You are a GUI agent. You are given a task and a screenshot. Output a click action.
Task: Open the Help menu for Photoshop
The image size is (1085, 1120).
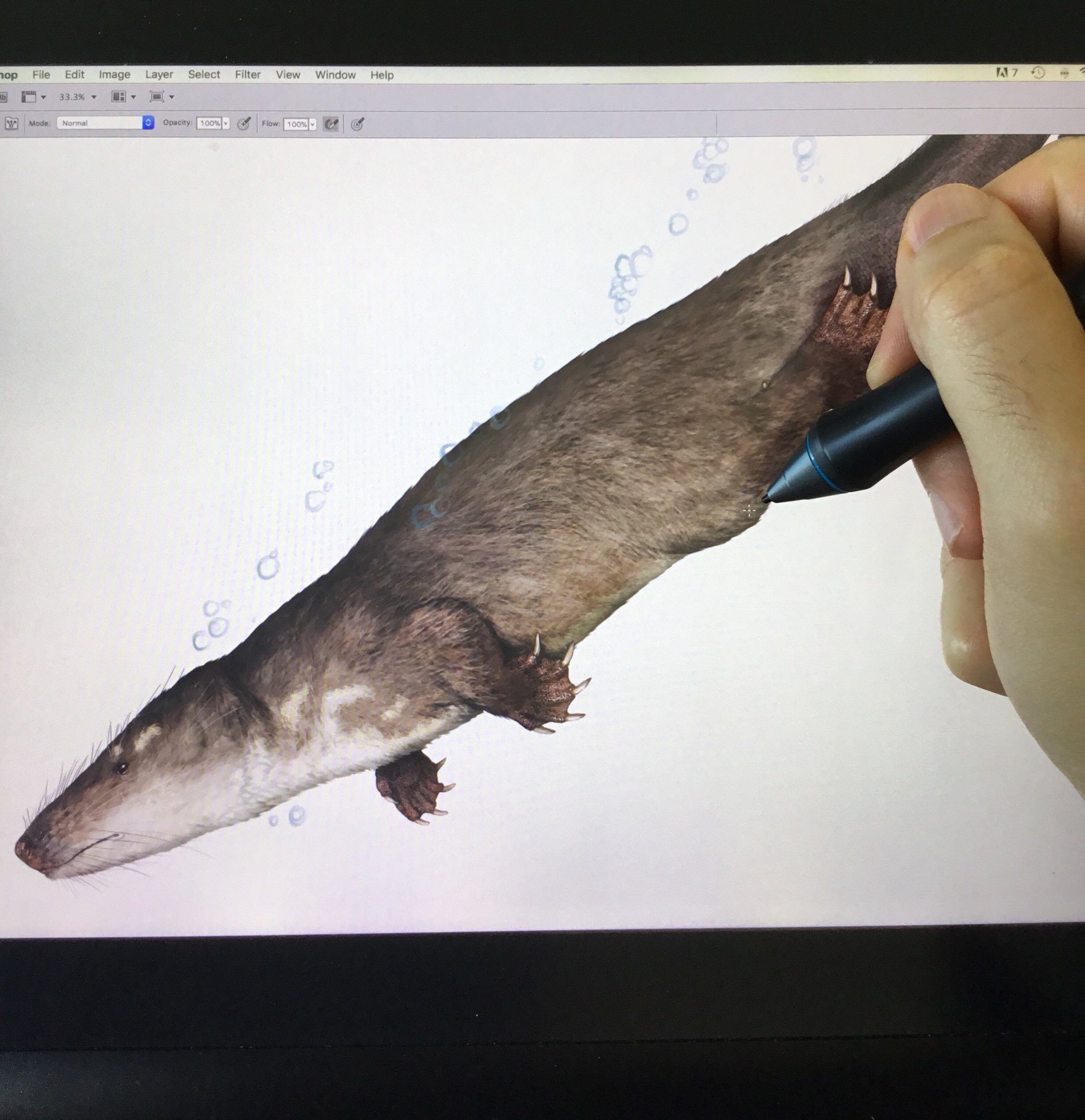(x=382, y=75)
